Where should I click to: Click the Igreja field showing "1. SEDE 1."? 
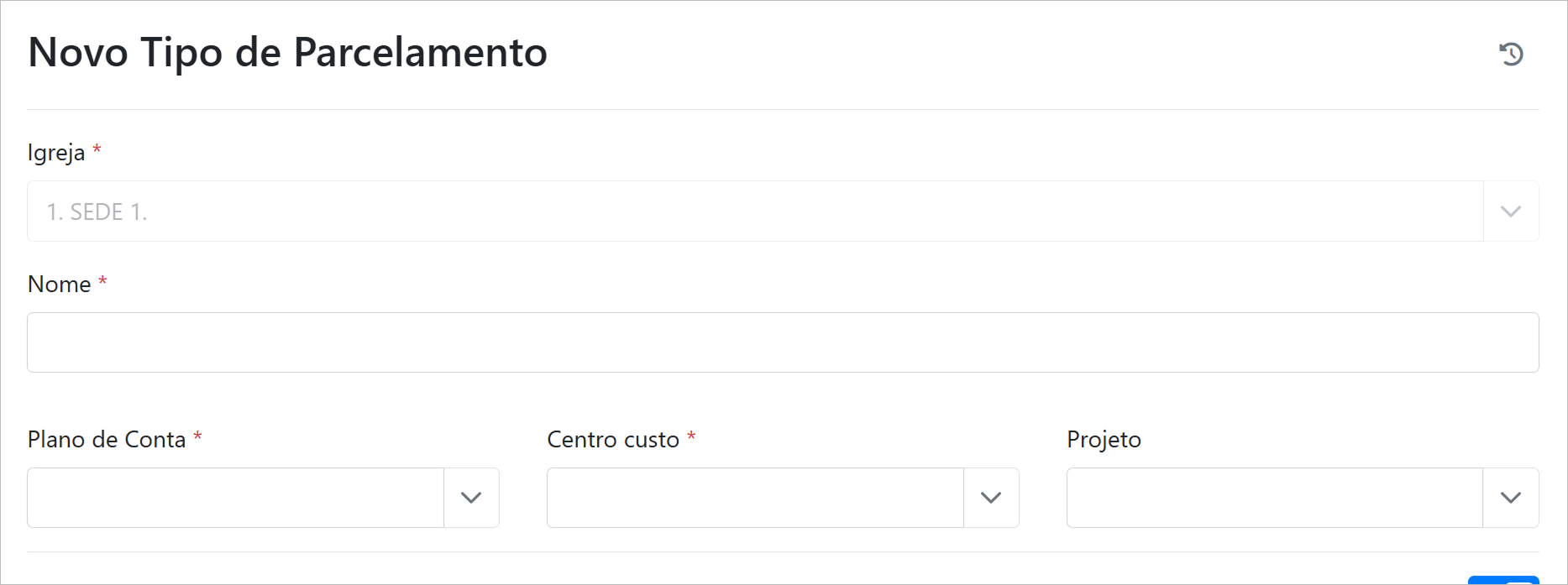tap(754, 212)
